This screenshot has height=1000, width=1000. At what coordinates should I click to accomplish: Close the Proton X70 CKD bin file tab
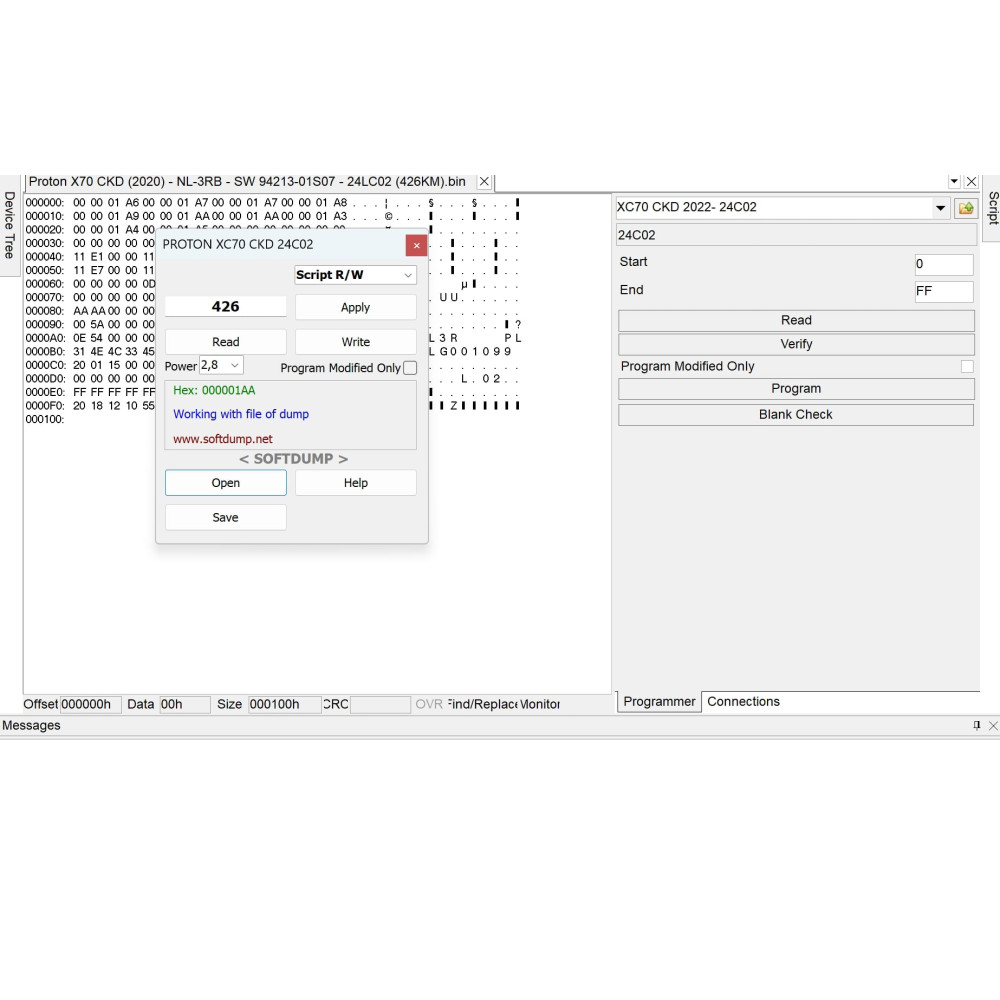(x=484, y=182)
